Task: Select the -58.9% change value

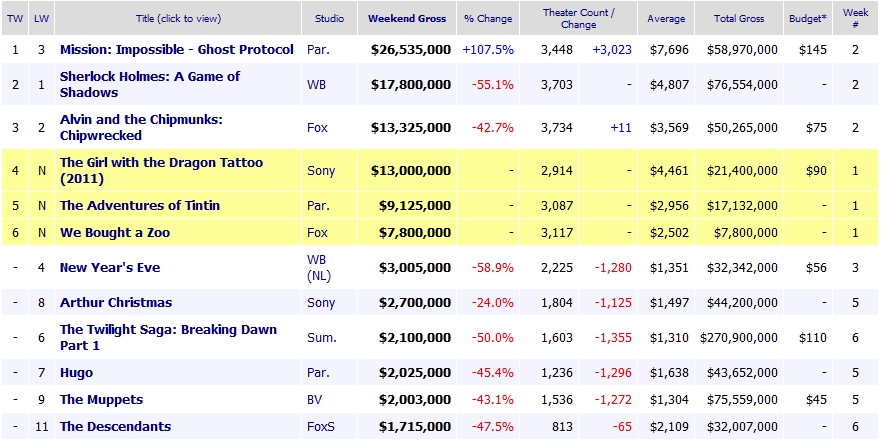Action: tap(492, 267)
